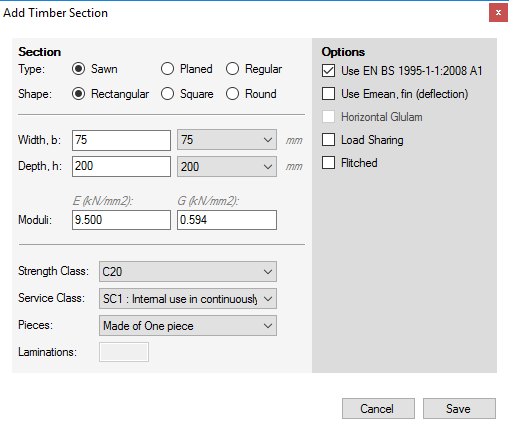
Task: Tick the Load Sharing checkbox
Action: 328,140
